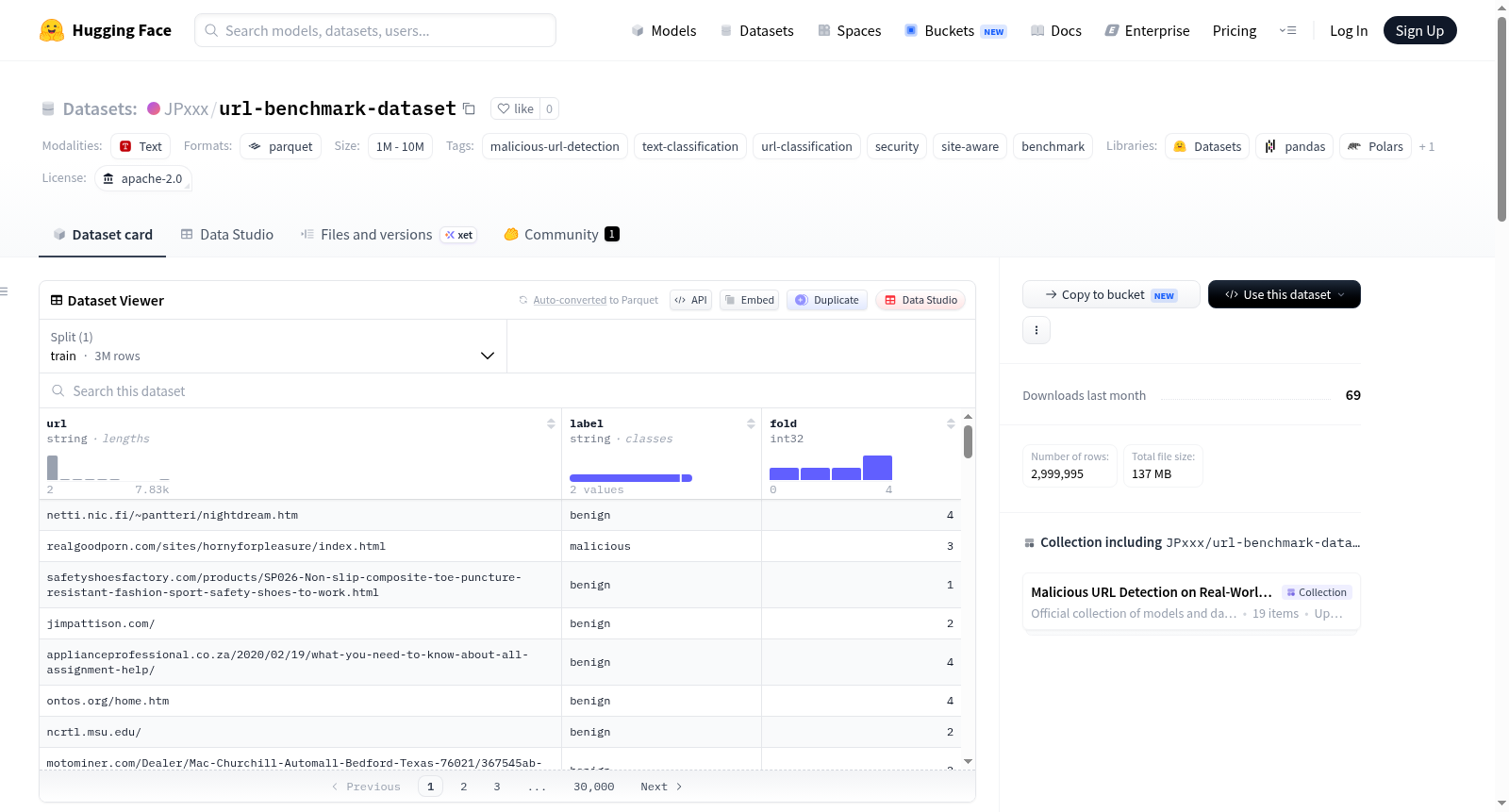
Task: Open Enterprise in the top navigation
Action: coord(1147,30)
